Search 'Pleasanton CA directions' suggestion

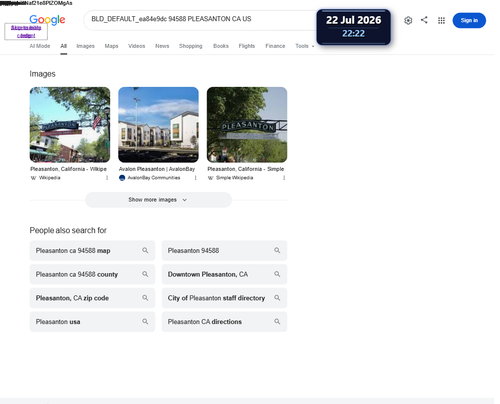224,322
